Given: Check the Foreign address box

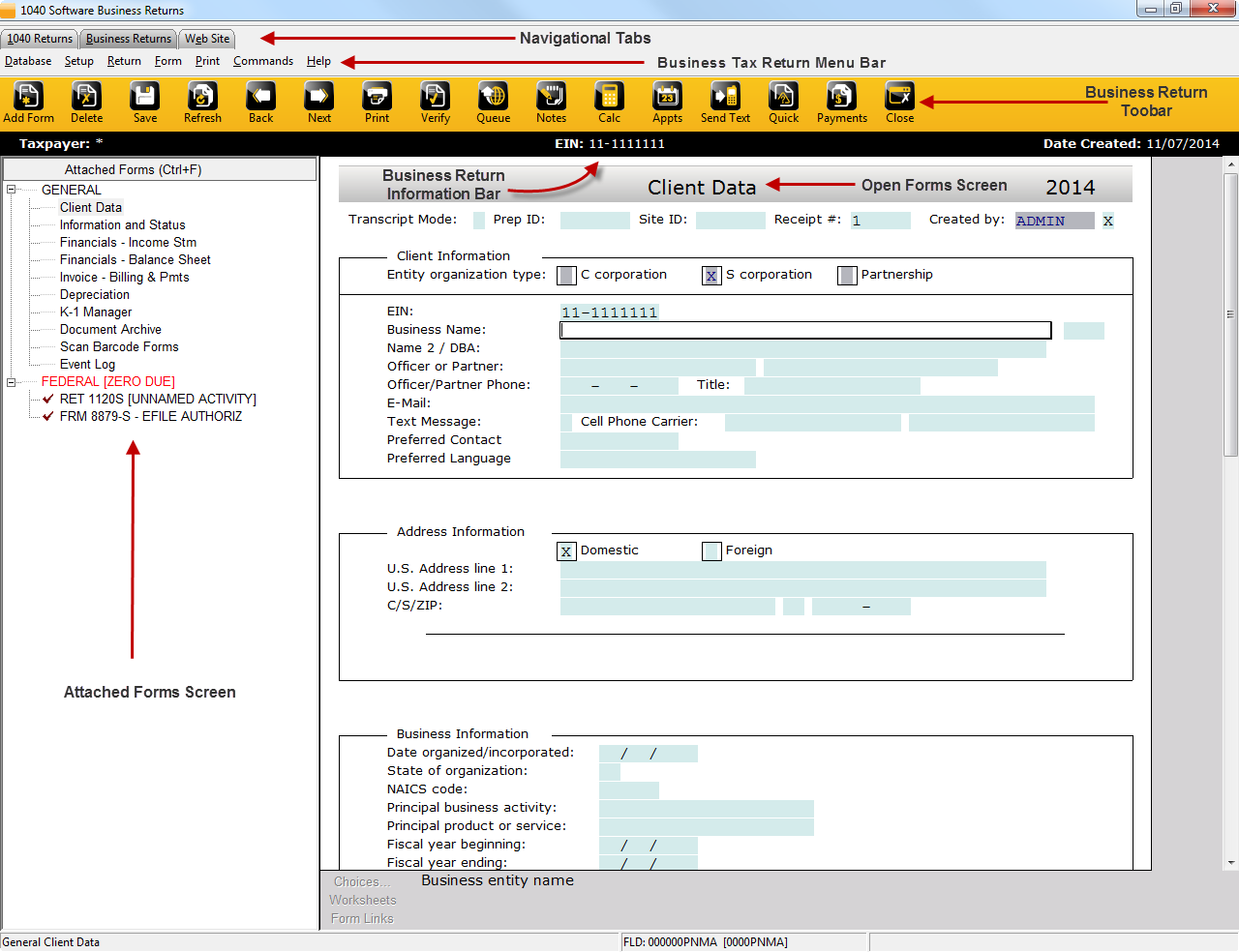Looking at the screenshot, I should coord(711,551).
